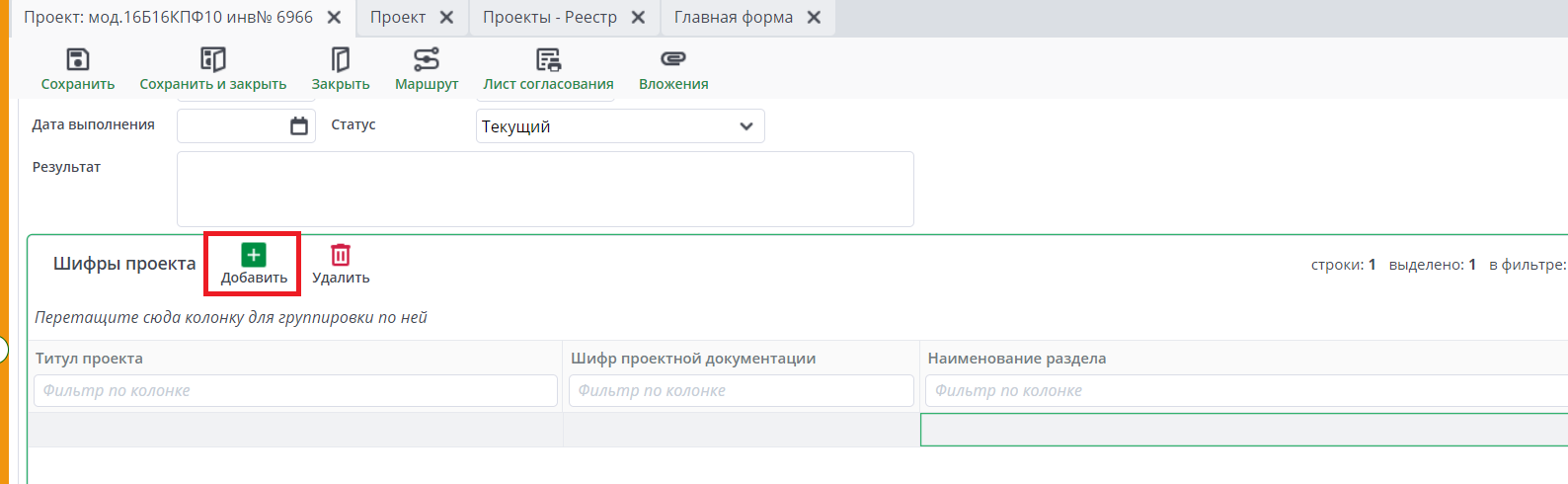Image resolution: width=1568 pixels, height=484 pixels.
Task: Switch to the Главная форма tab
Action: (x=733, y=18)
